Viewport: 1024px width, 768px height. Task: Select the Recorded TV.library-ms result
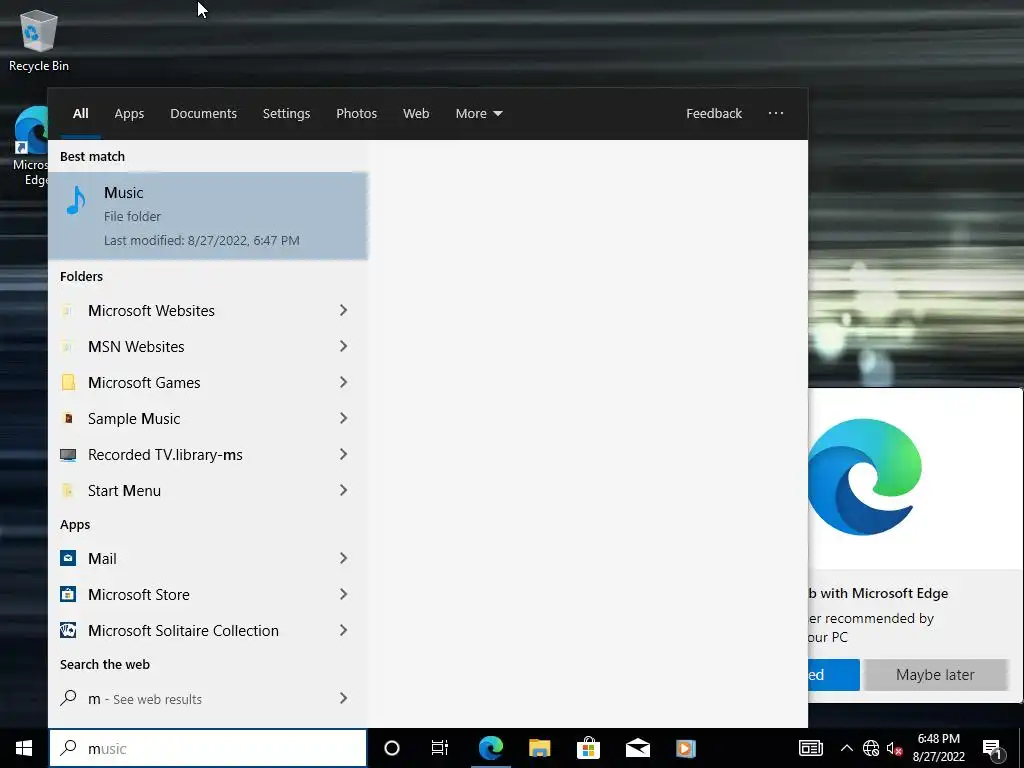pyautogui.click(x=208, y=455)
